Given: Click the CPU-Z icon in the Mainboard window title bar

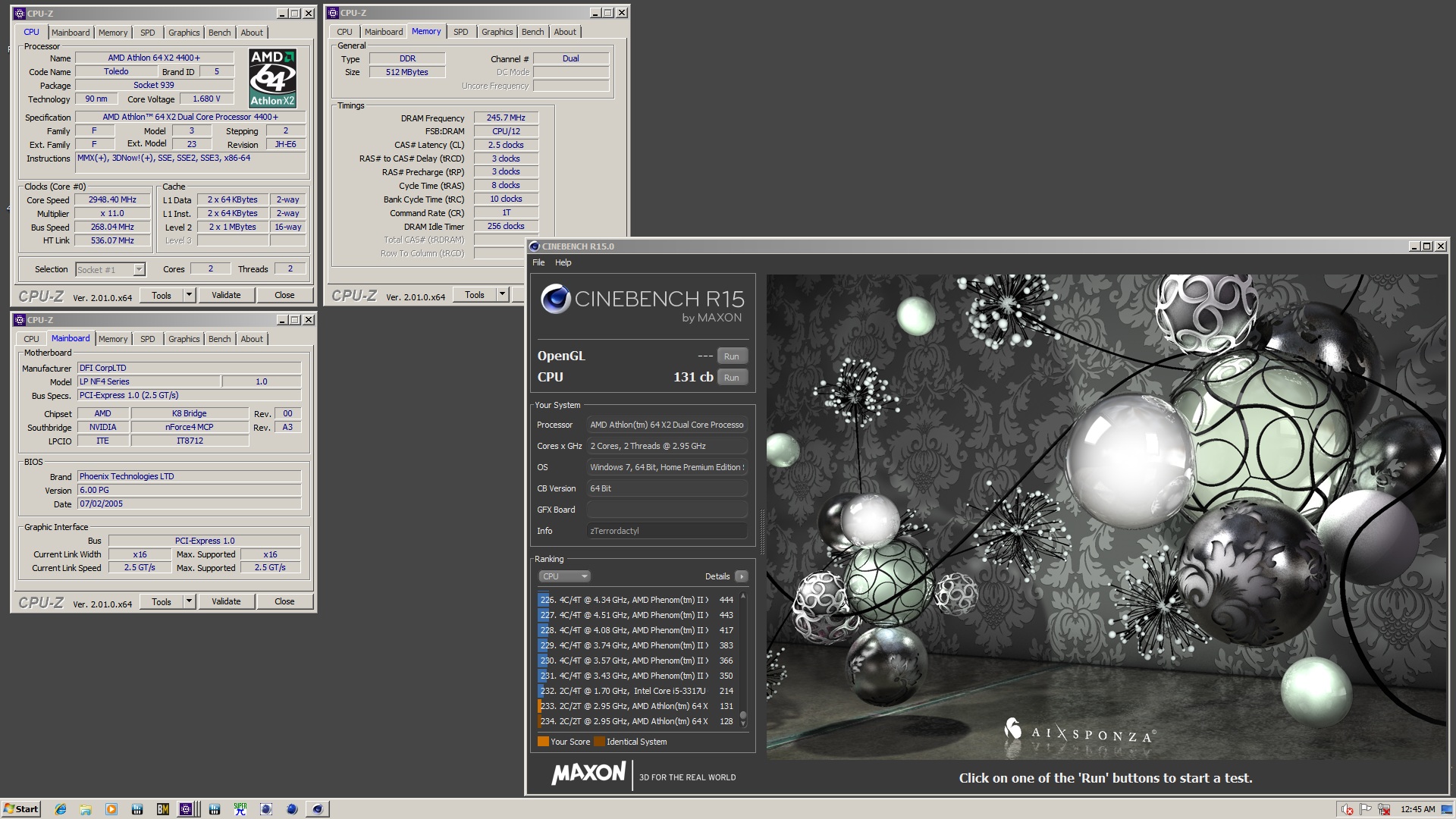Looking at the screenshot, I should (x=20, y=320).
